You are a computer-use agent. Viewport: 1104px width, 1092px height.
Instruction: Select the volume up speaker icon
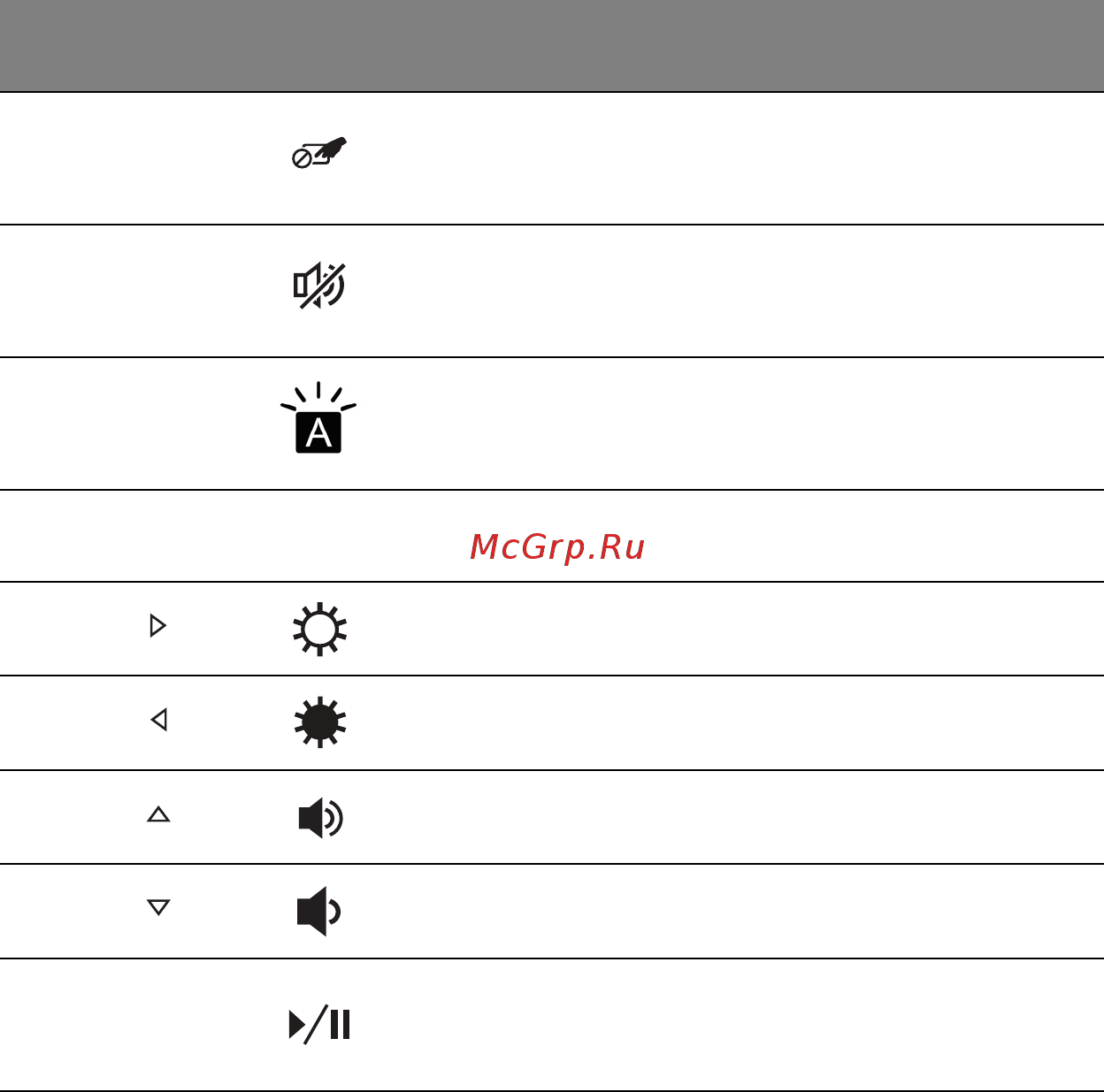pyautogui.click(x=320, y=818)
